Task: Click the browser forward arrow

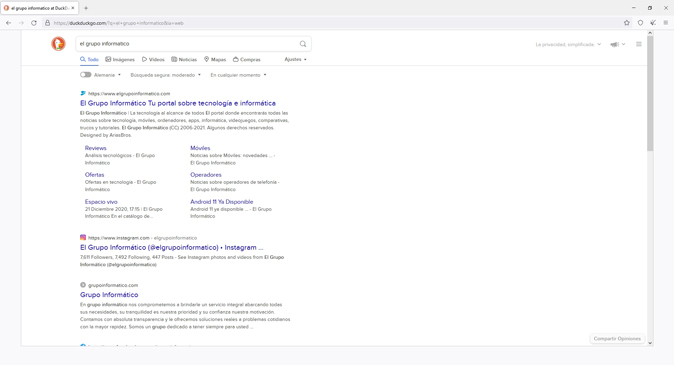Action: pos(21,23)
